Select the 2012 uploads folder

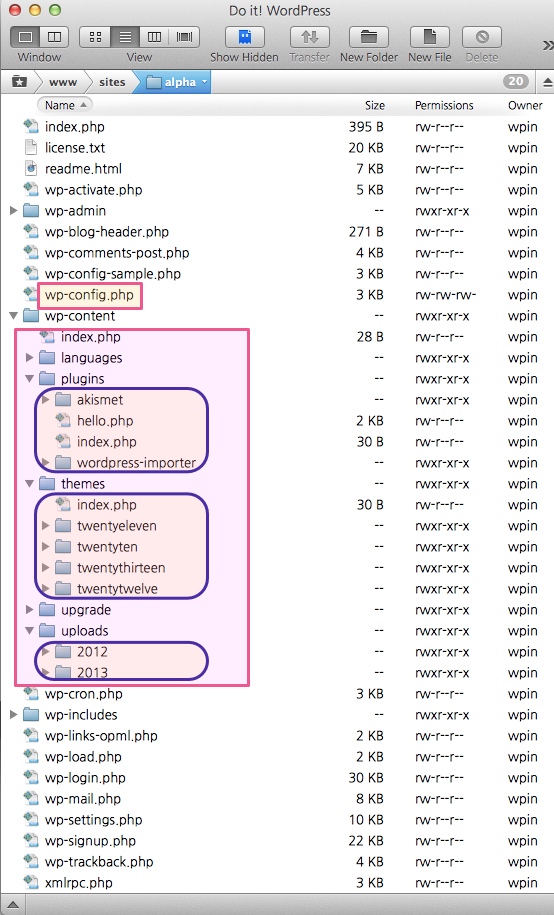(92, 652)
